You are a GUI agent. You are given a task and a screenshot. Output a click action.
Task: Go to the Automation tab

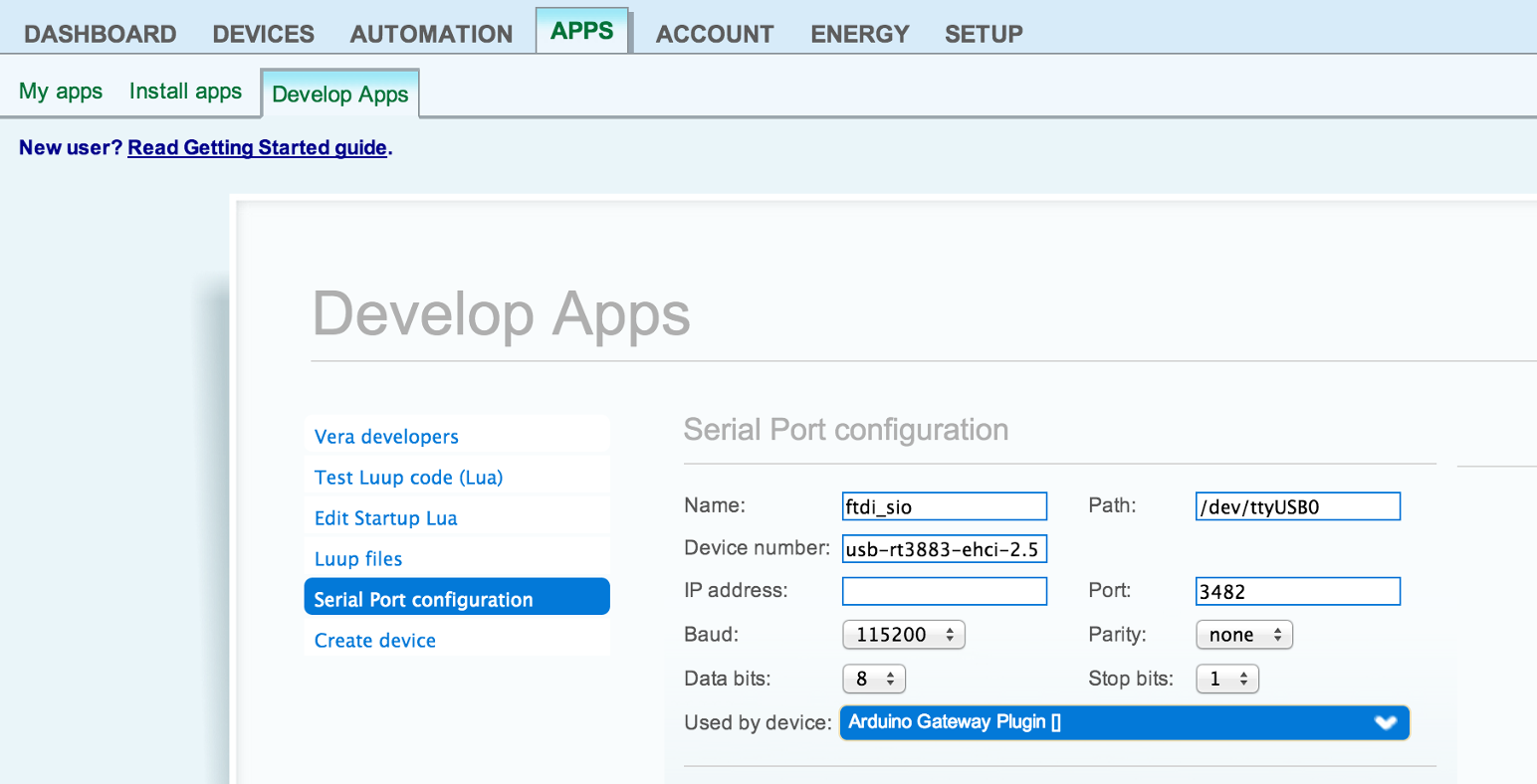click(x=431, y=34)
